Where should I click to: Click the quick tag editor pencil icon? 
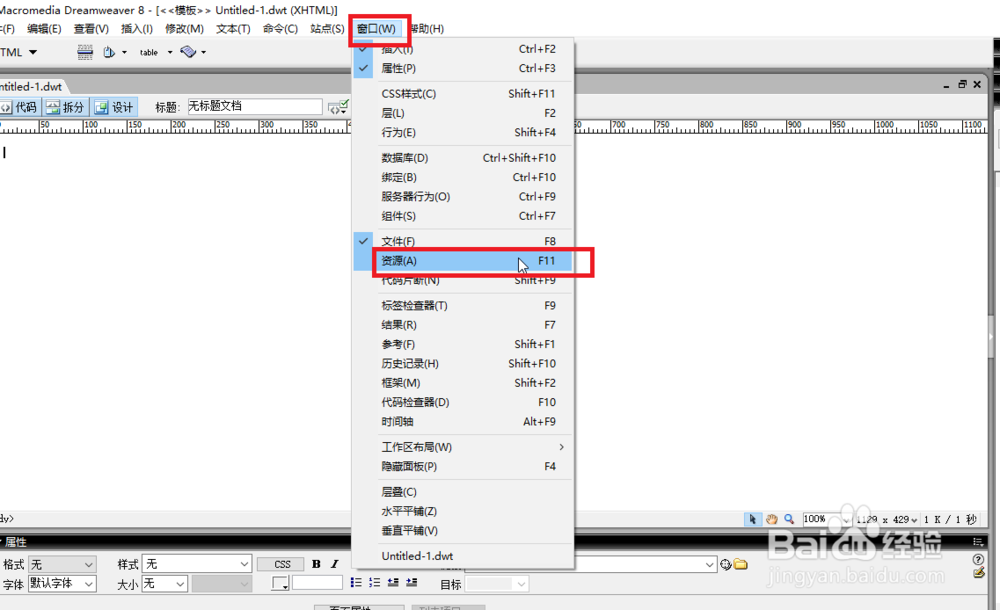coord(979,573)
